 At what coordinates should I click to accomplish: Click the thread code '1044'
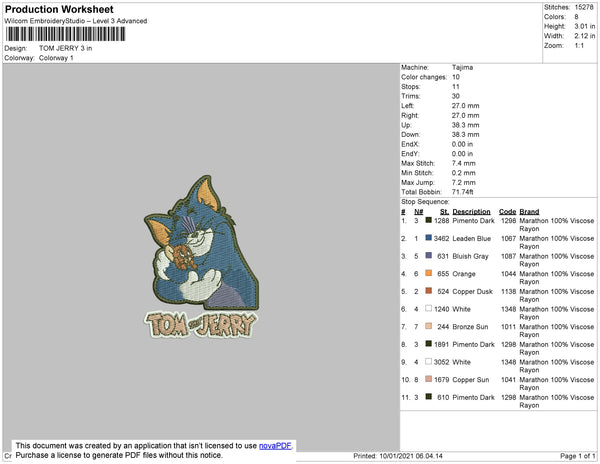(x=509, y=274)
